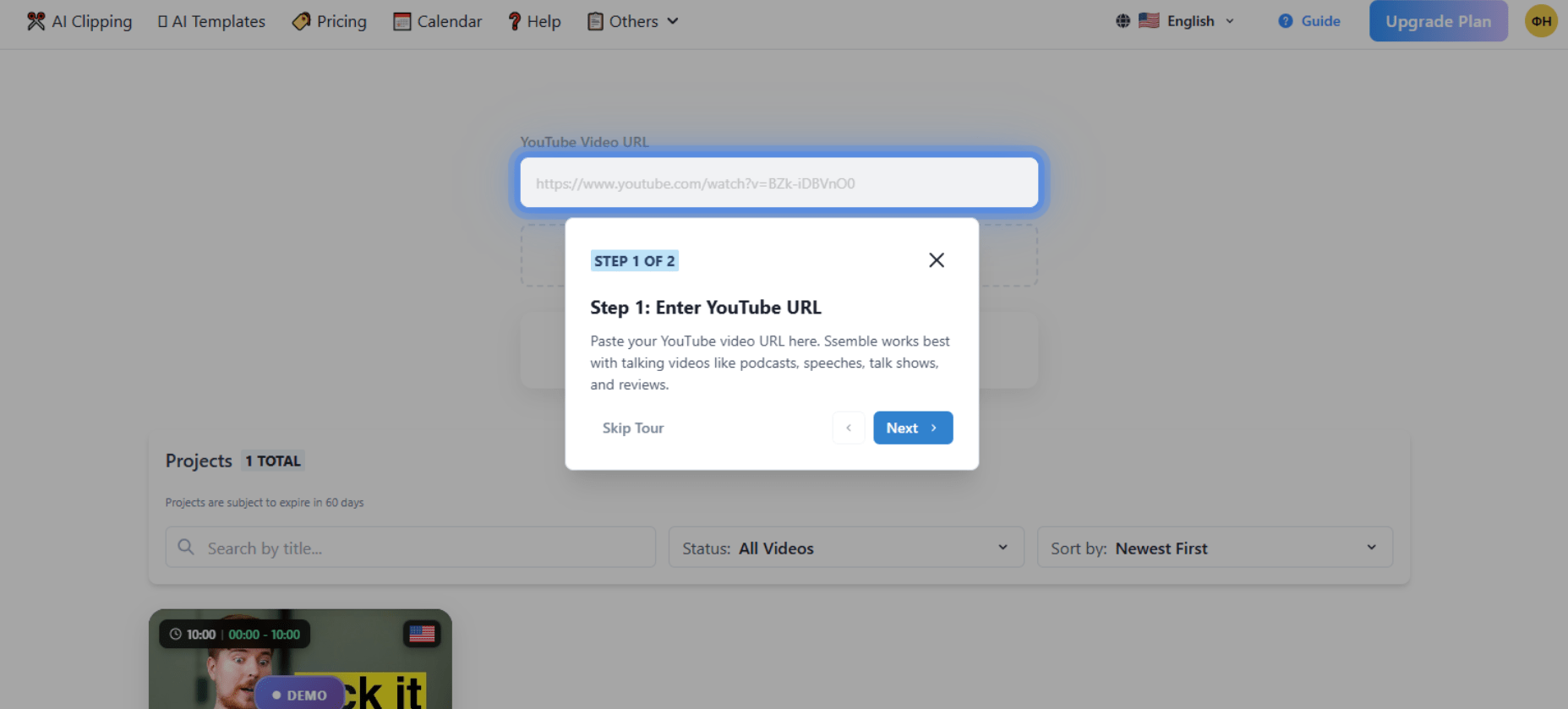This screenshot has width=1568, height=709.
Task: Click the search magnifier icon
Action: 186,548
